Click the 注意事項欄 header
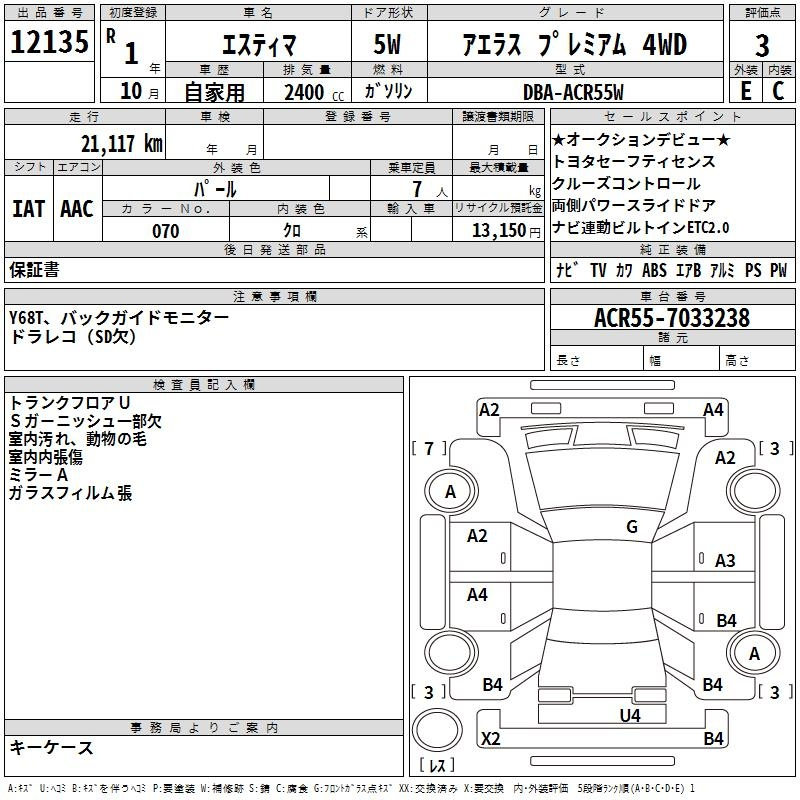Viewport: 800px width, 800px height. tap(274, 296)
